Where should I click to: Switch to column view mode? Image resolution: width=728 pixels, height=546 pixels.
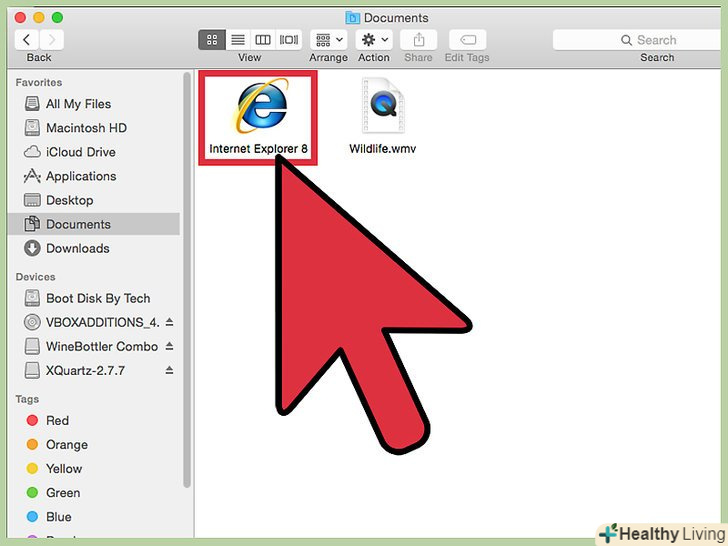pos(263,40)
